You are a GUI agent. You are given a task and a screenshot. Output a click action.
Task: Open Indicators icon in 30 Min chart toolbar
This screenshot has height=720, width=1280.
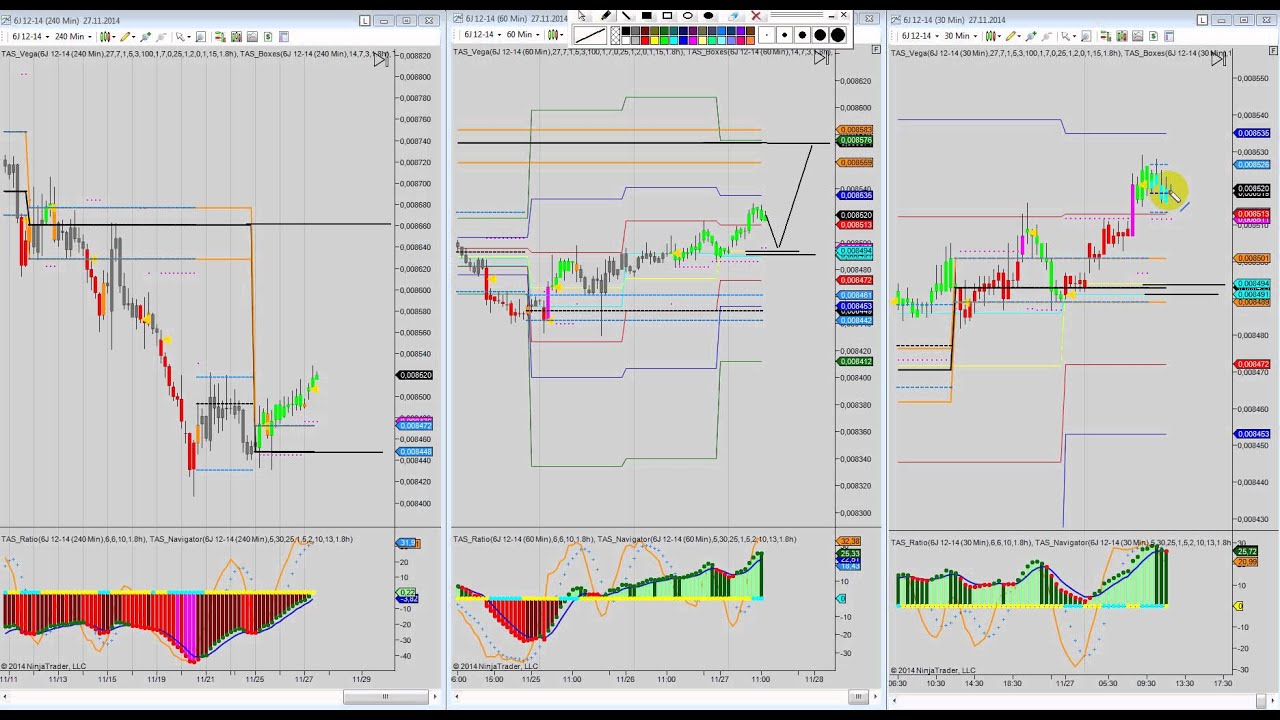1122,36
